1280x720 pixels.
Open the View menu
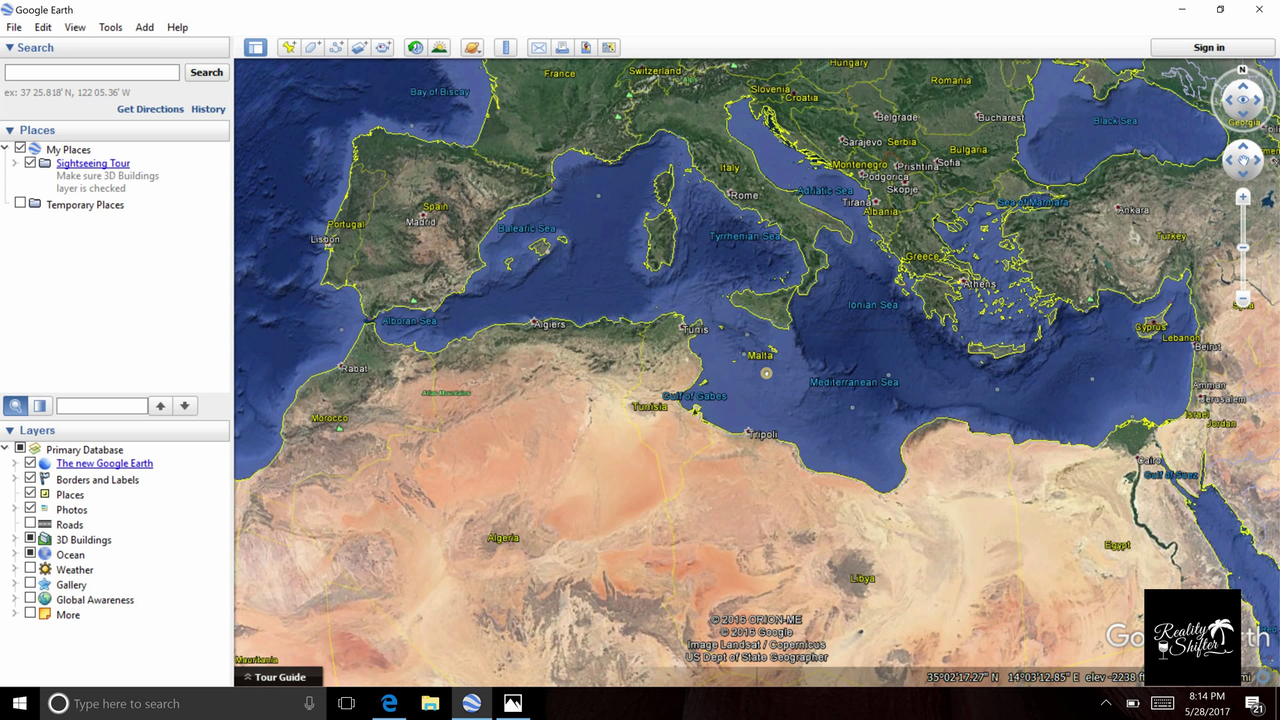pyautogui.click(x=75, y=27)
